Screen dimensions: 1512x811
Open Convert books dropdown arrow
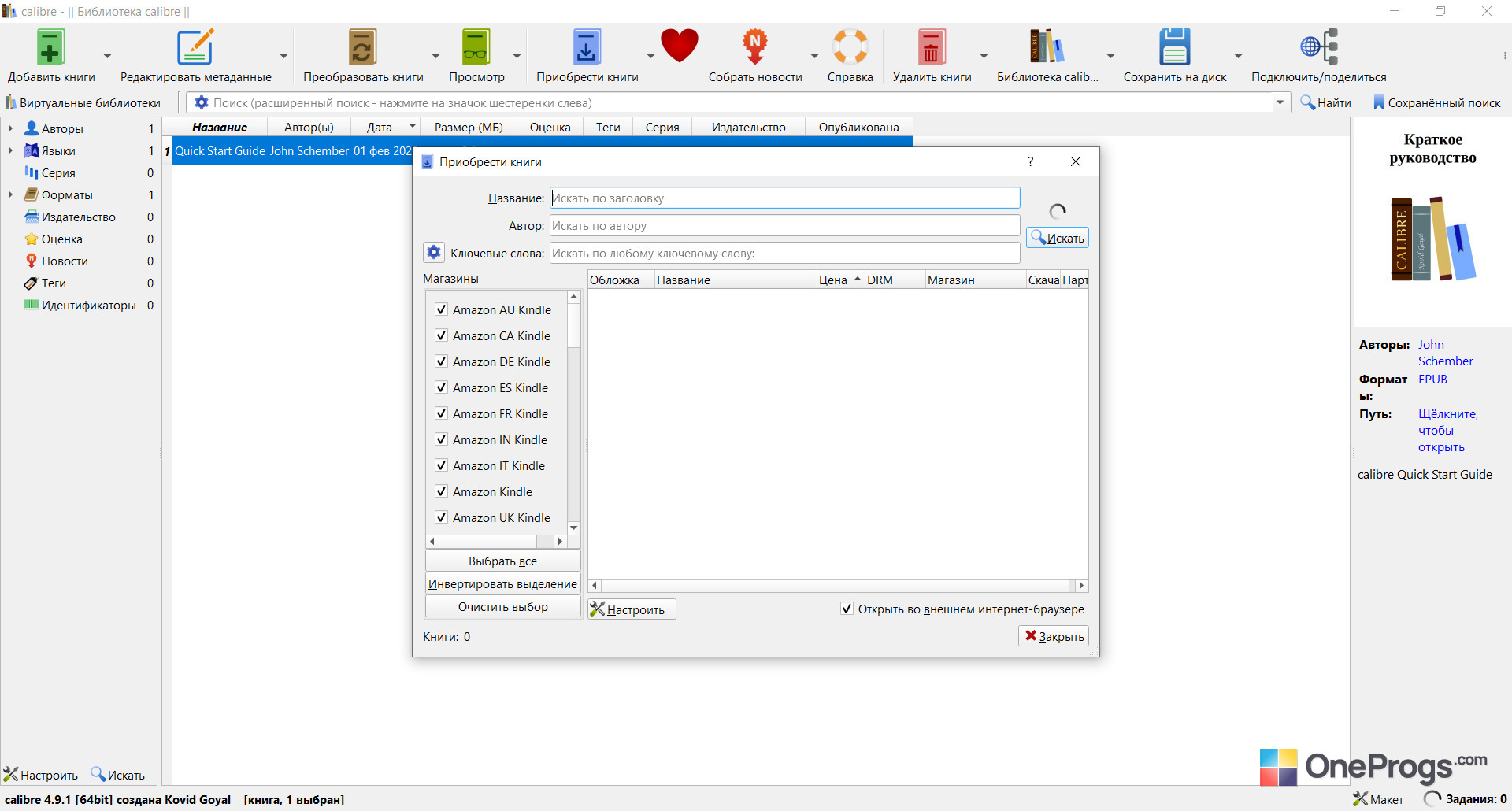tap(435, 56)
